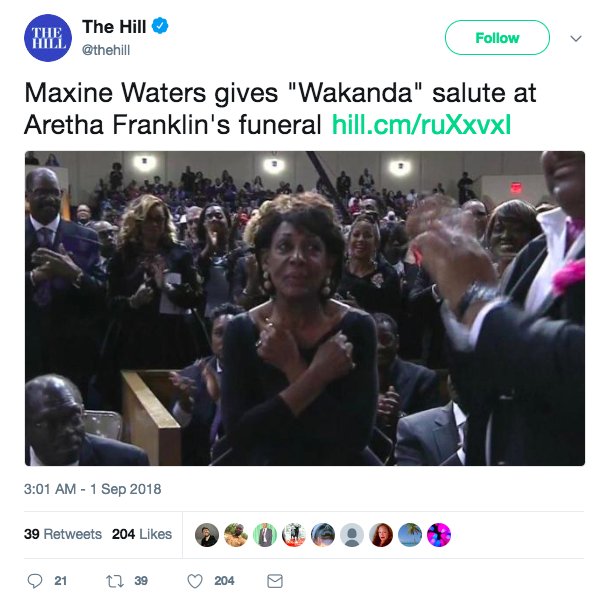Open the palm tree liker avatar
The image size is (603, 603).
(x=410, y=535)
